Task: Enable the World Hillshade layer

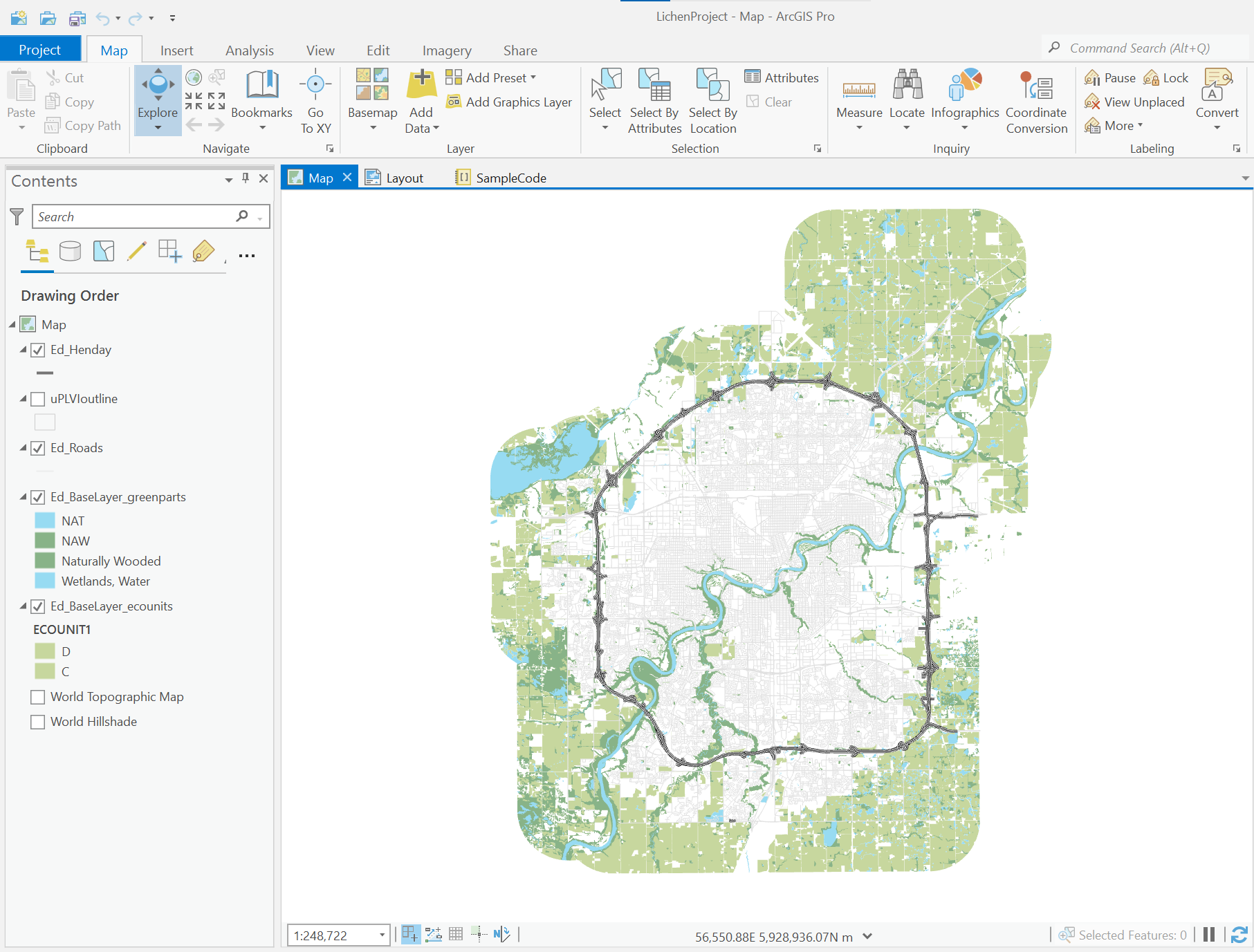Action: 38,722
